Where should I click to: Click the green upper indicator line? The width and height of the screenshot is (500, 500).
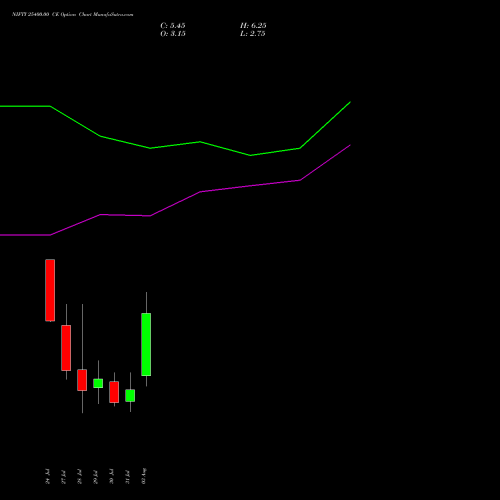(200, 142)
